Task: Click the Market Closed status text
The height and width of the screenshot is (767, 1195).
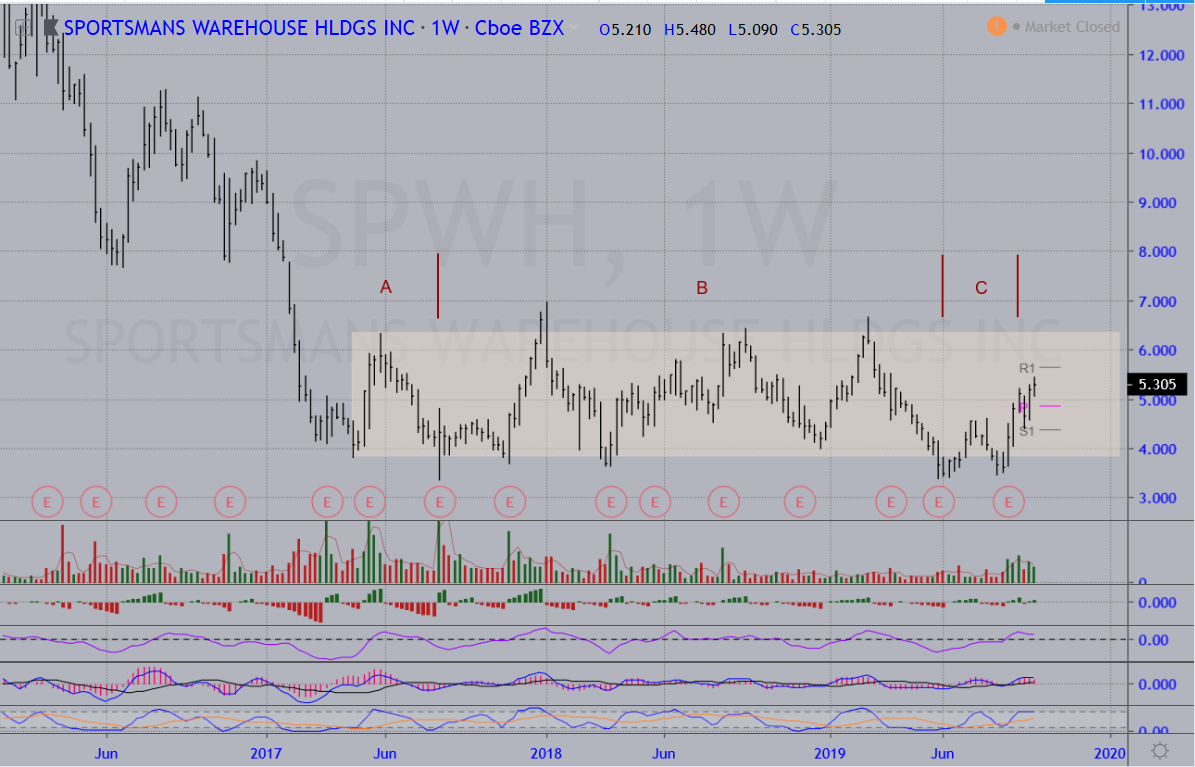Action: point(1072,27)
